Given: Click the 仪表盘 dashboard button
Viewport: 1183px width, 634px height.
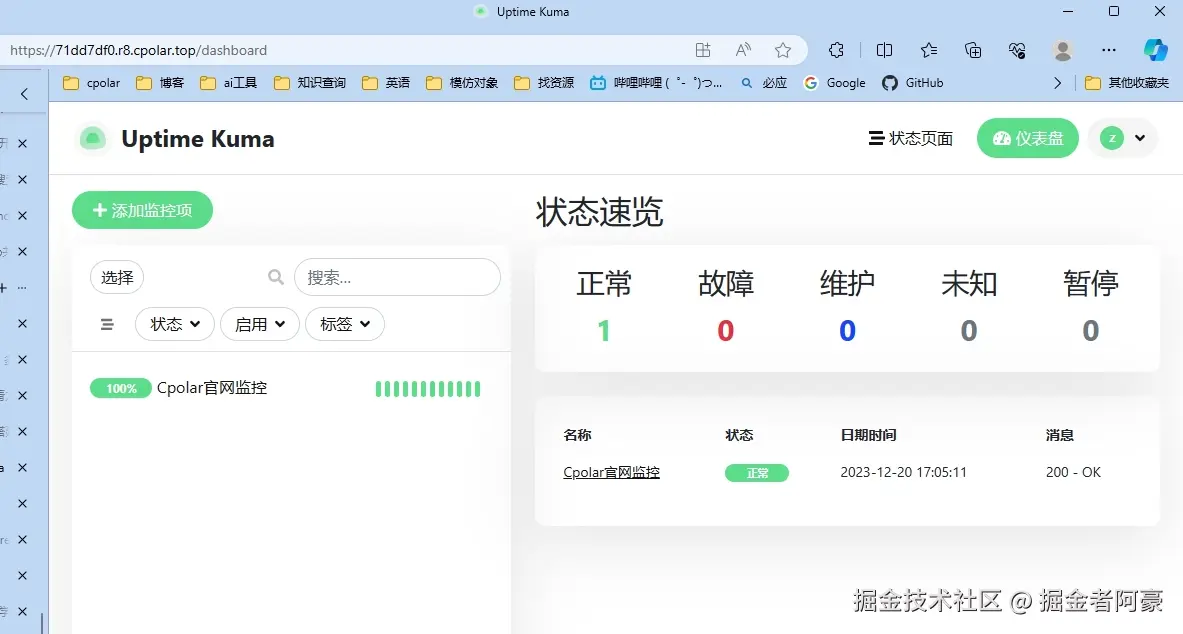Looking at the screenshot, I should tap(1028, 138).
